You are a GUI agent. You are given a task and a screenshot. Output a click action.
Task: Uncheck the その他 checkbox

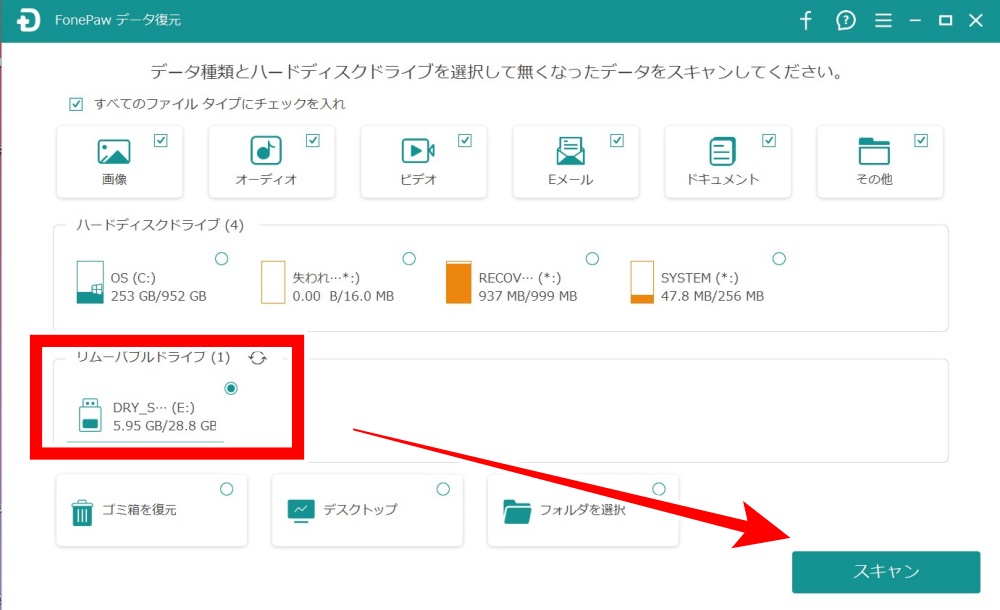pos(921,140)
